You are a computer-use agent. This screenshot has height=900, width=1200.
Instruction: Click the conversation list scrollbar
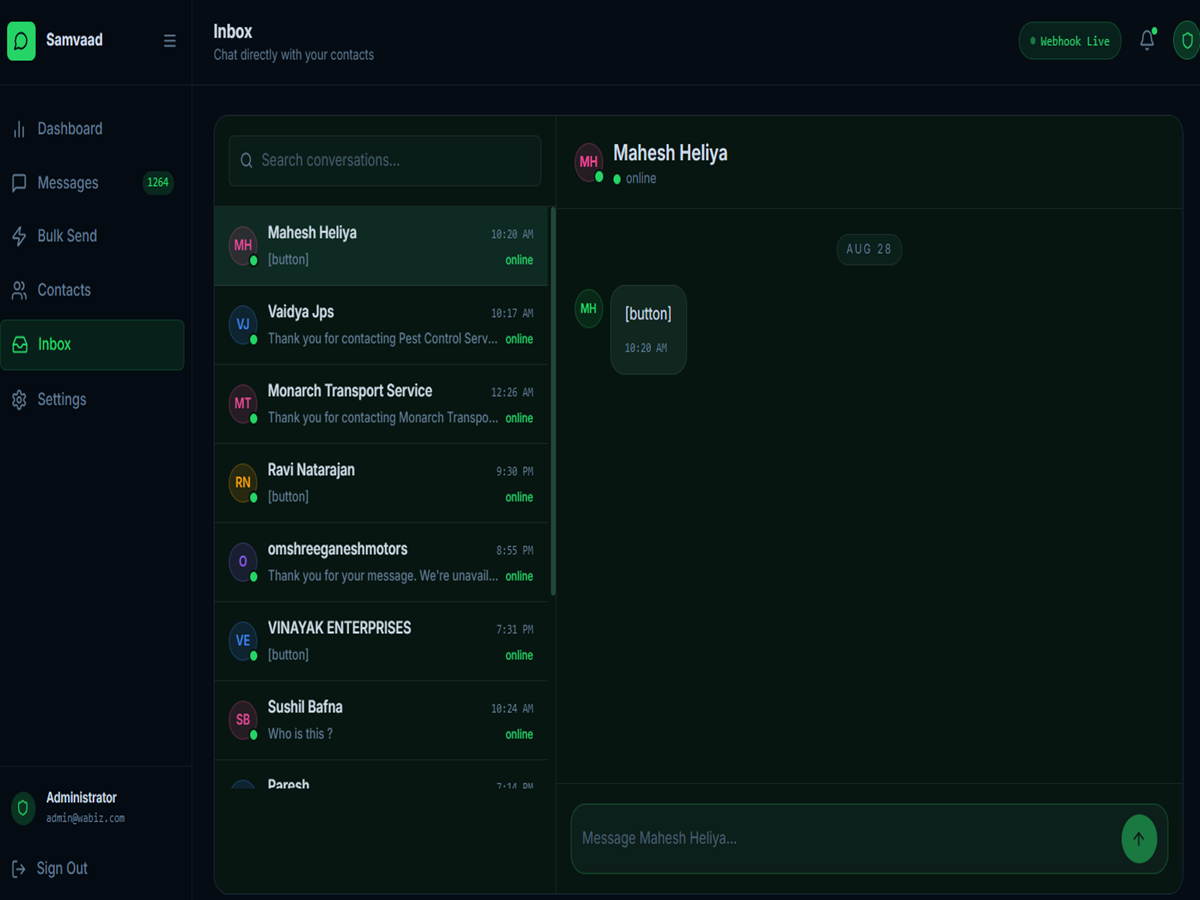(x=553, y=402)
